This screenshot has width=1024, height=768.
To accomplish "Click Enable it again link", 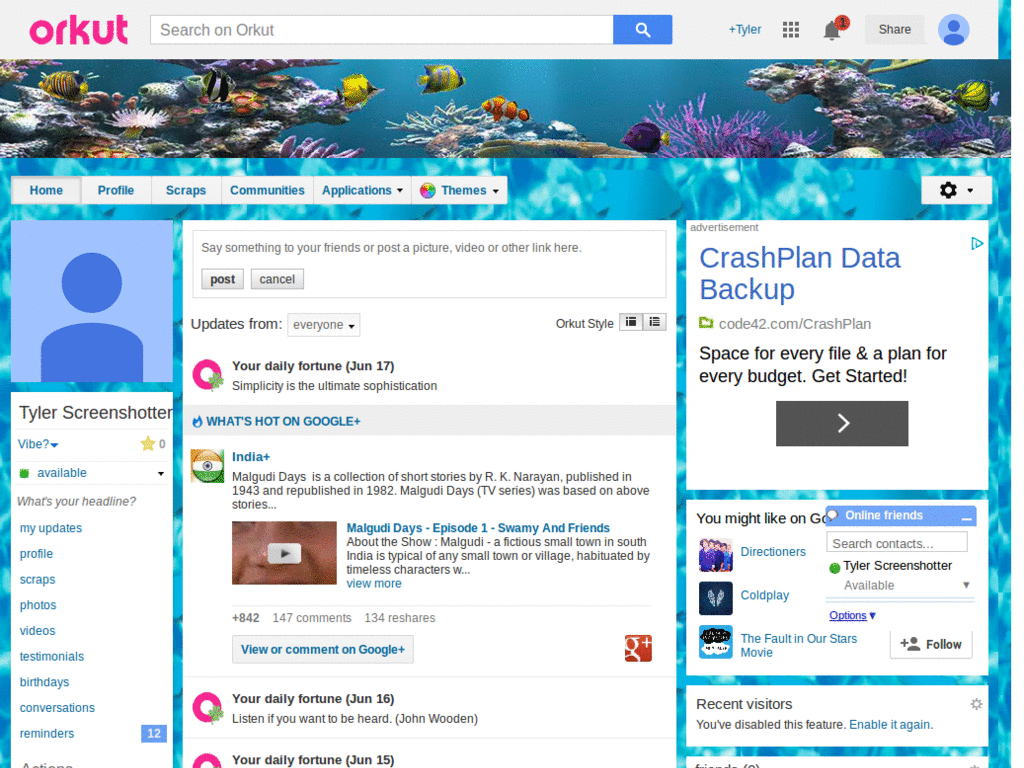I will tap(891, 724).
